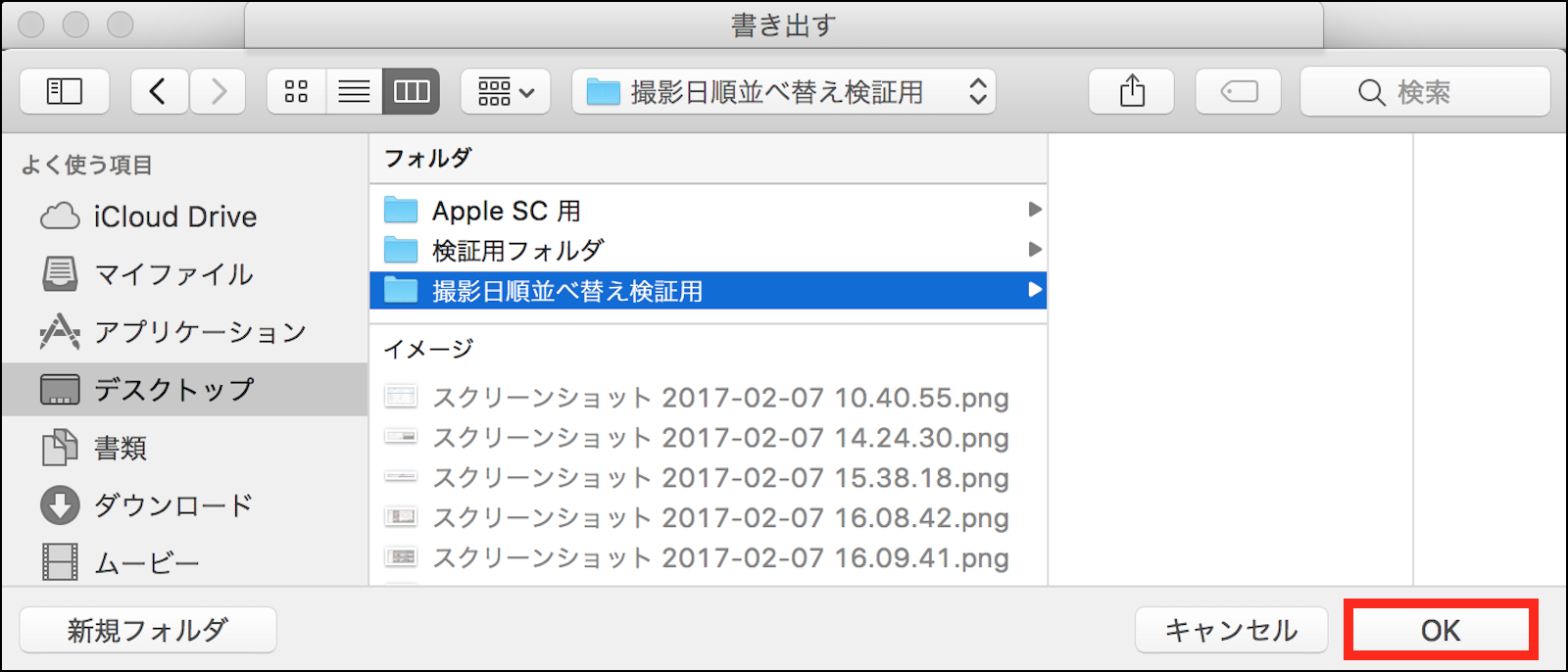The height and width of the screenshot is (672, 1568).
Task: Select 書類 in the sidebar
Action: pos(121,448)
